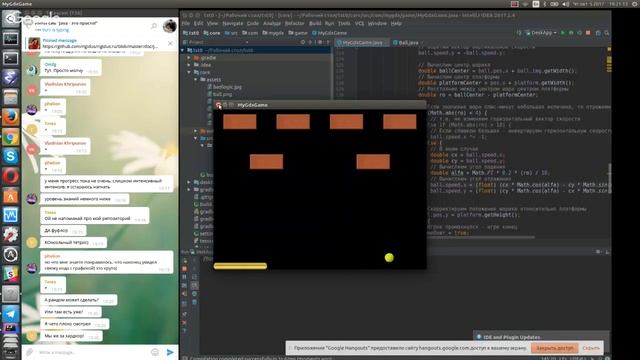The width and height of the screenshot is (640, 360).
Task: Click the Скрыть link in Hangouts notice
Action: click(x=591, y=348)
